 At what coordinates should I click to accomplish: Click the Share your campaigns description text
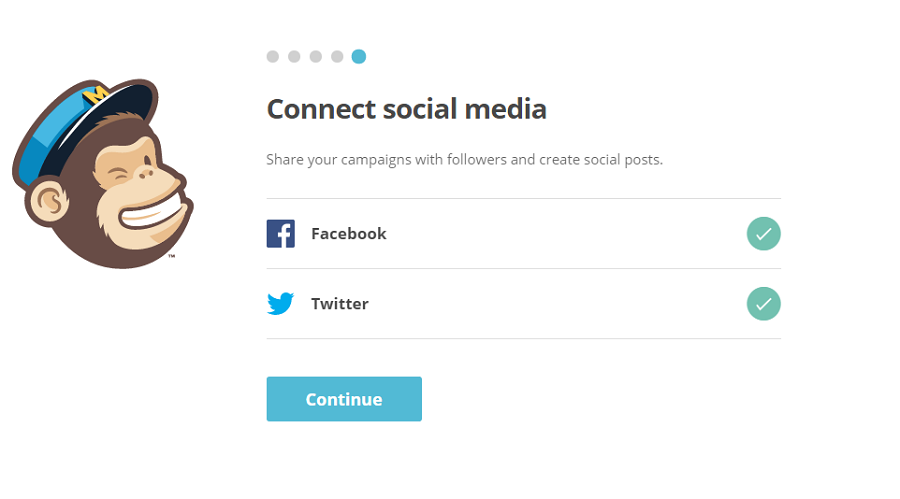coord(464,160)
